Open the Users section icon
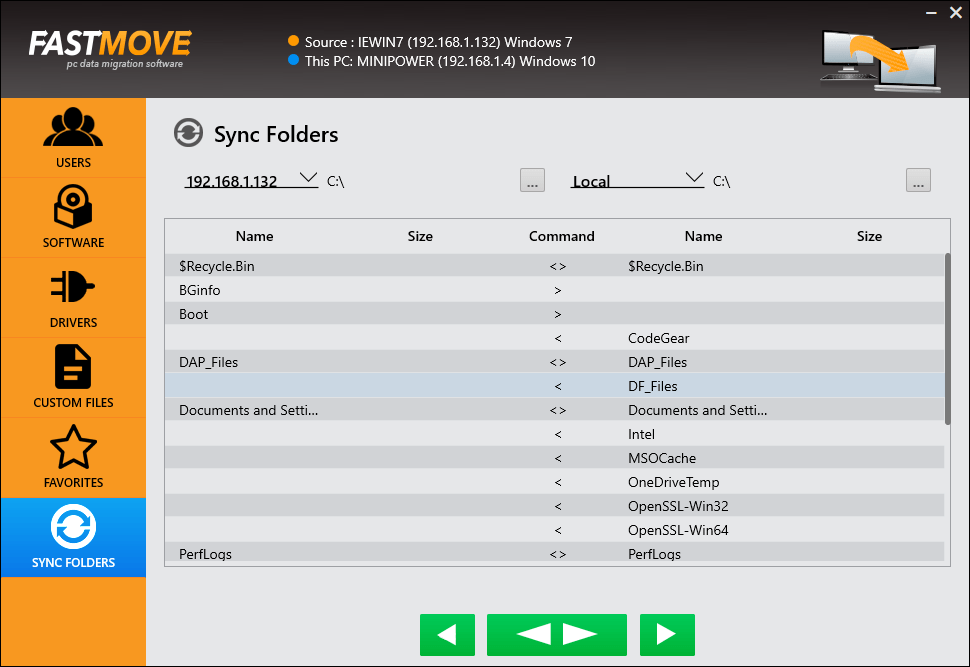This screenshot has height=667, width=970. pos(73,127)
